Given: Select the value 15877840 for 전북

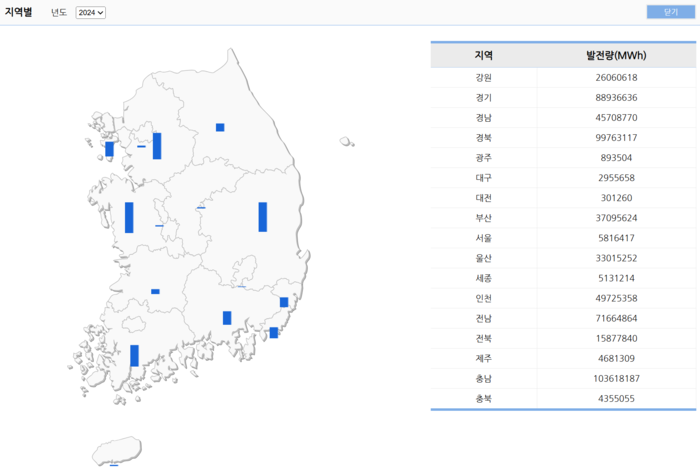Looking at the screenshot, I should [616, 339].
